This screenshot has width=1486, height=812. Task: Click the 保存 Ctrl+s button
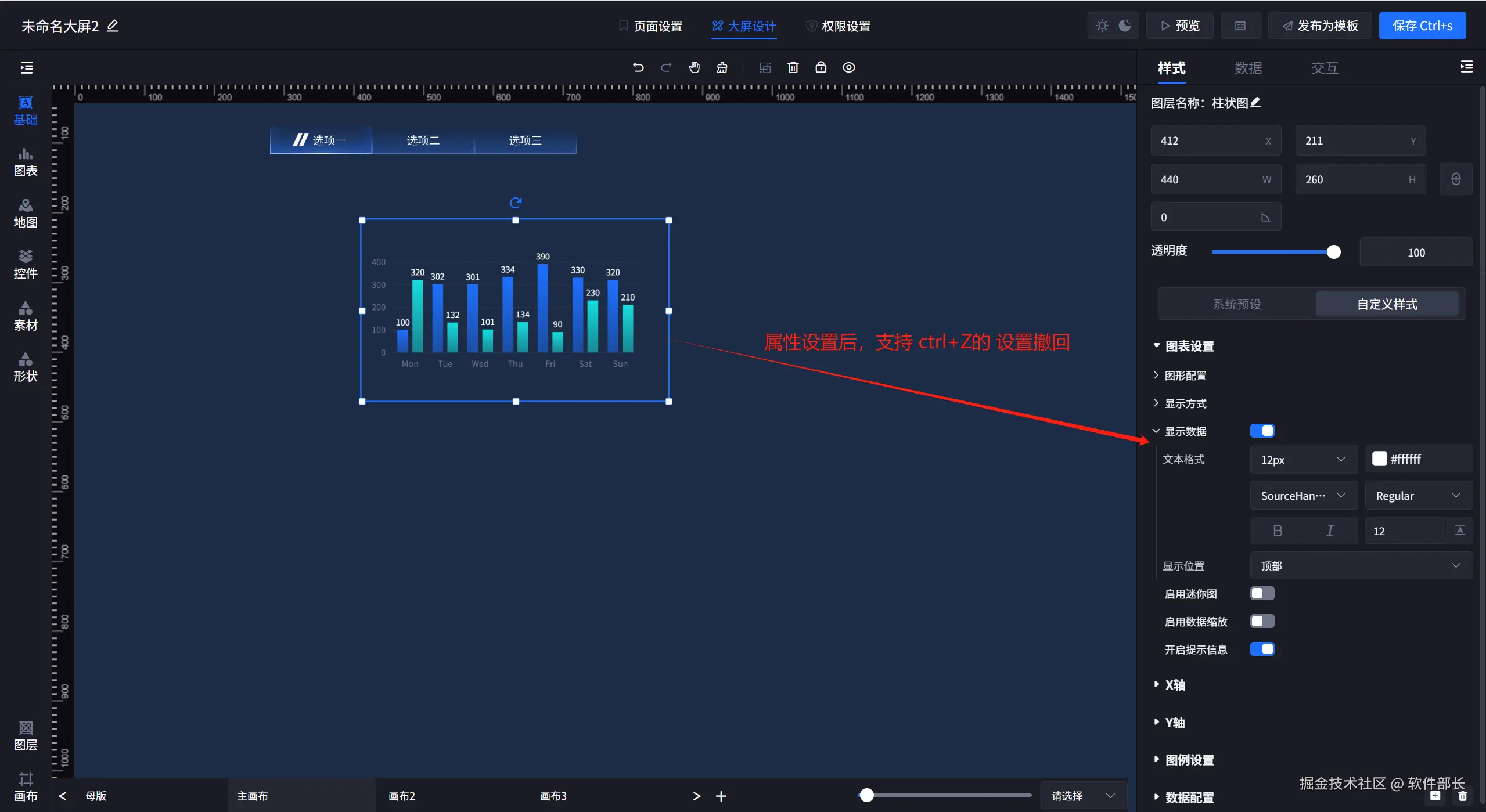[1422, 26]
